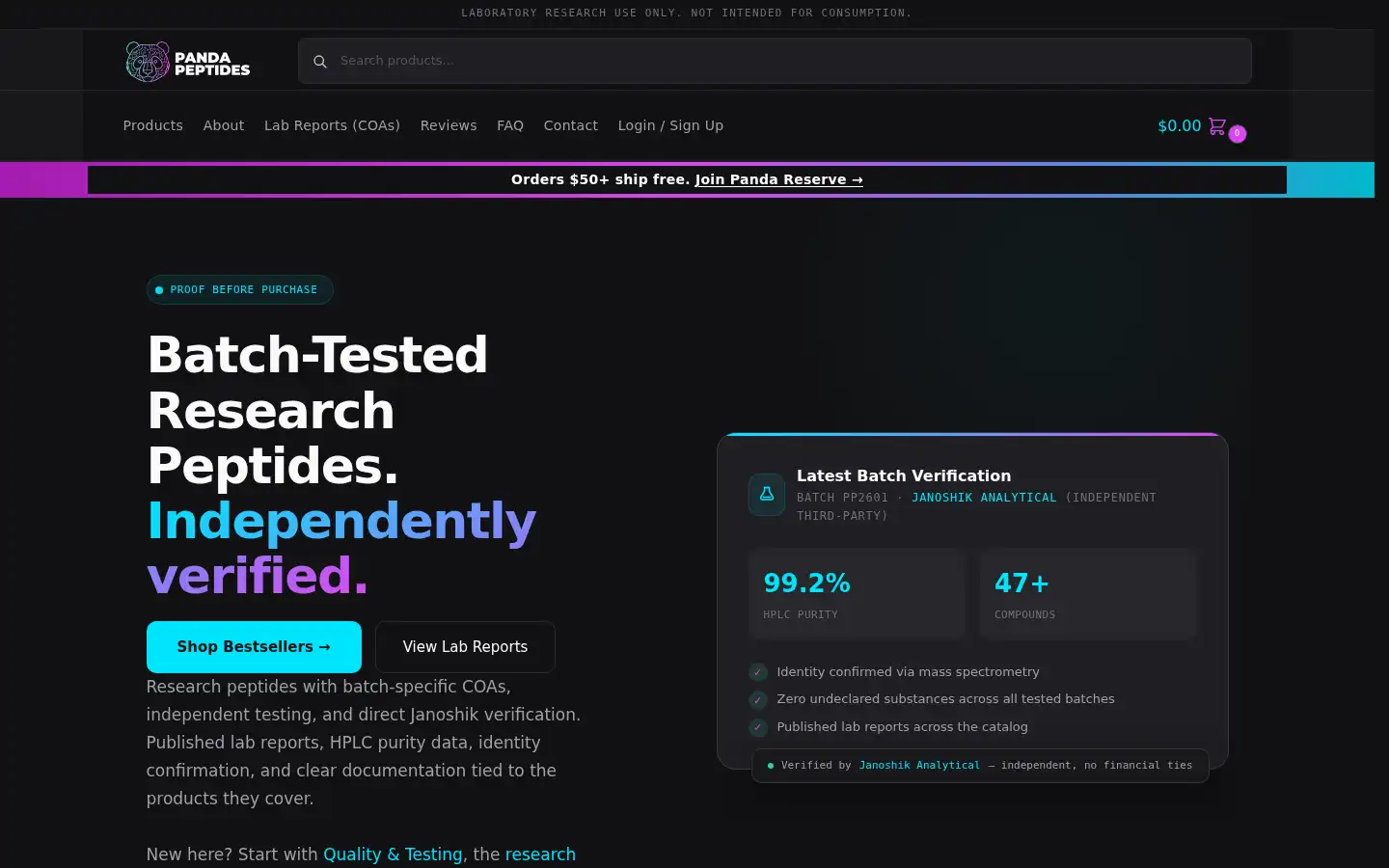The width and height of the screenshot is (1389, 868).
Task: Open the Products menu
Action: pyautogui.click(x=152, y=125)
